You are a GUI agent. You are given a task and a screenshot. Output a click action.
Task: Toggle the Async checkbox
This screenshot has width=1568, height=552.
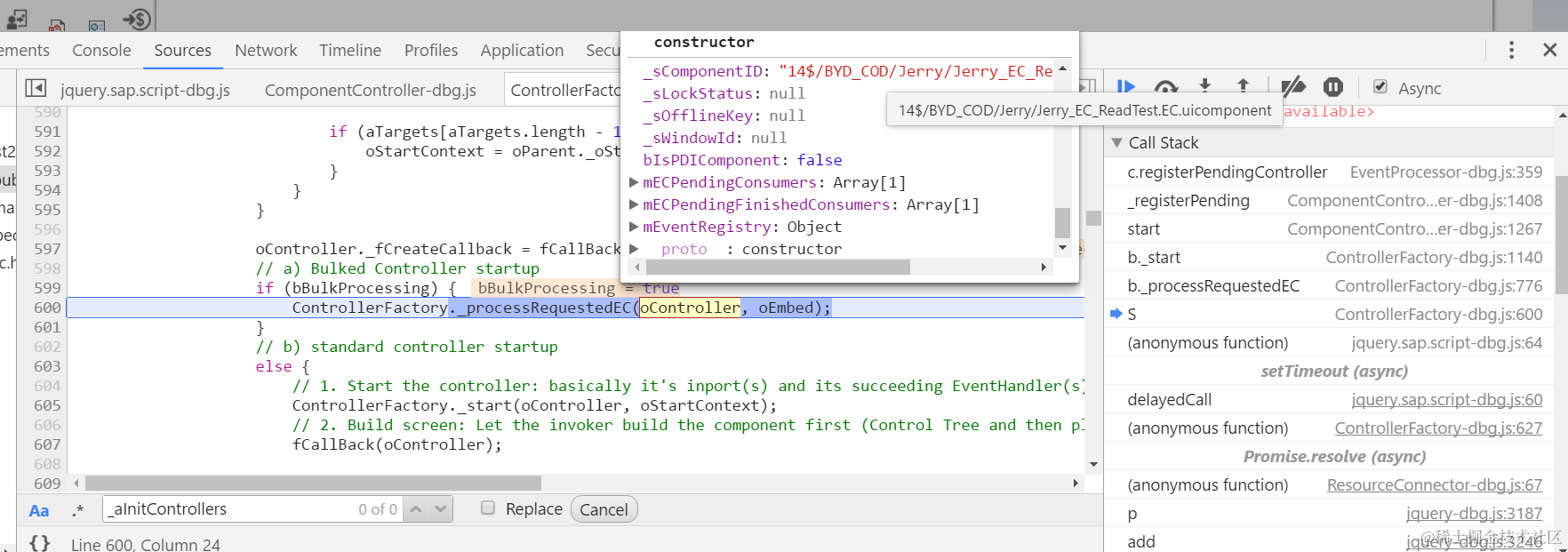tap(1380, 87)
